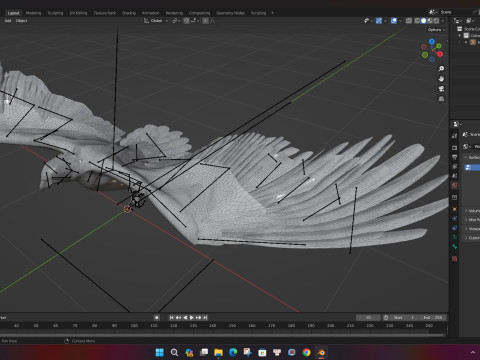Open the Texture Paint workspace tab

(104, 13)
